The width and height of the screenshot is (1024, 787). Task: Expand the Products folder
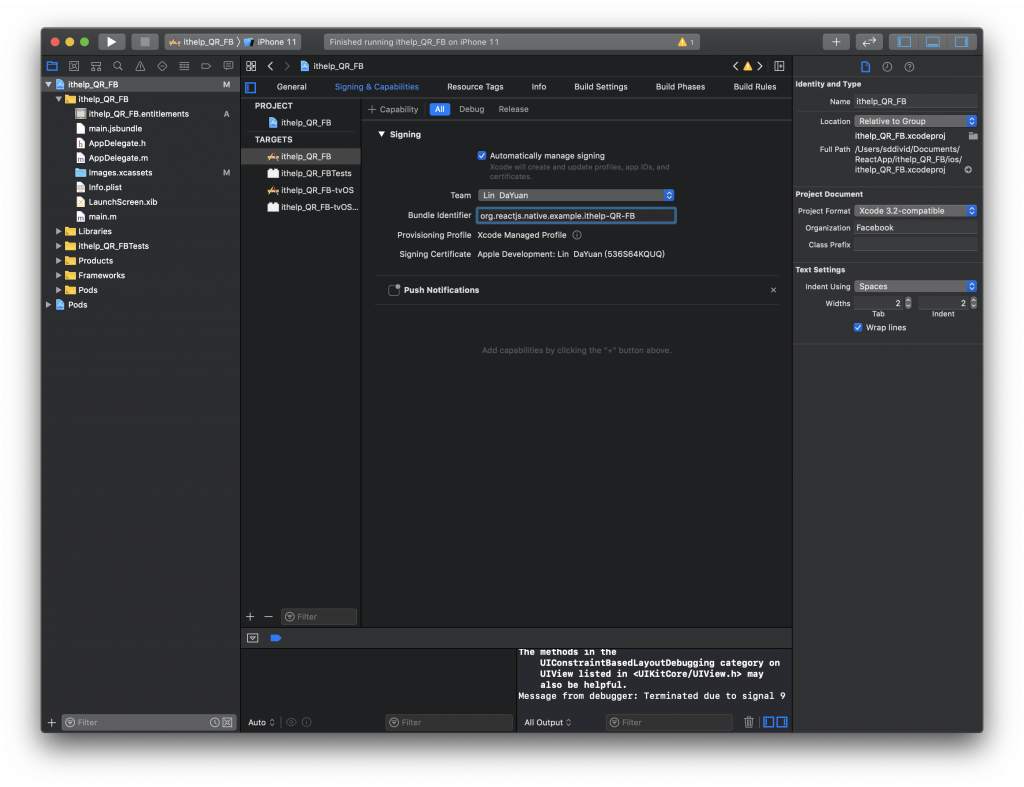click(59, 261)
